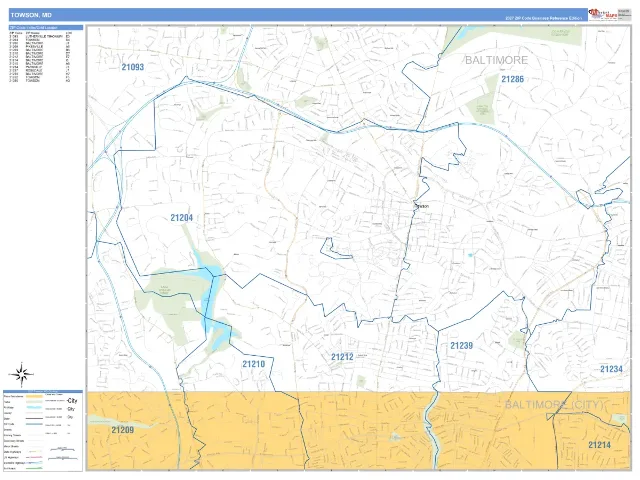This screenshot has width=640, height=480.
Task: Select ZIP code label 21234
Action: [611, 369]
